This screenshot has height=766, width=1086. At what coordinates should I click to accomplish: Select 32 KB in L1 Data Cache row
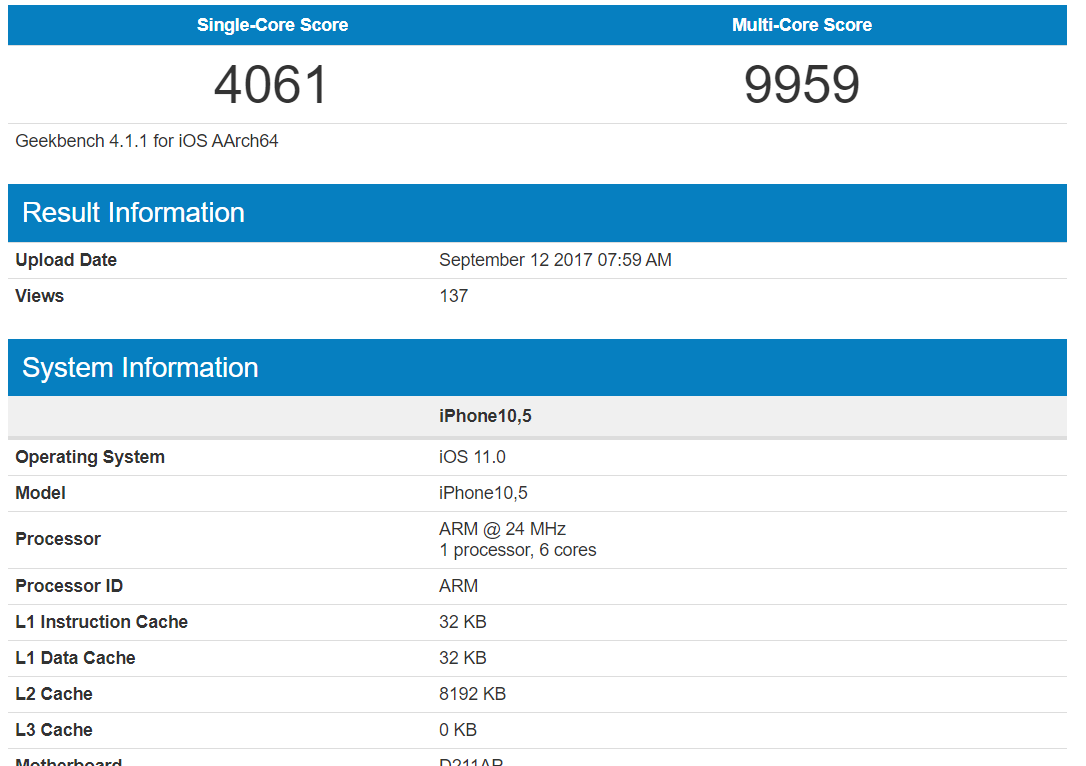click(463, 658)
